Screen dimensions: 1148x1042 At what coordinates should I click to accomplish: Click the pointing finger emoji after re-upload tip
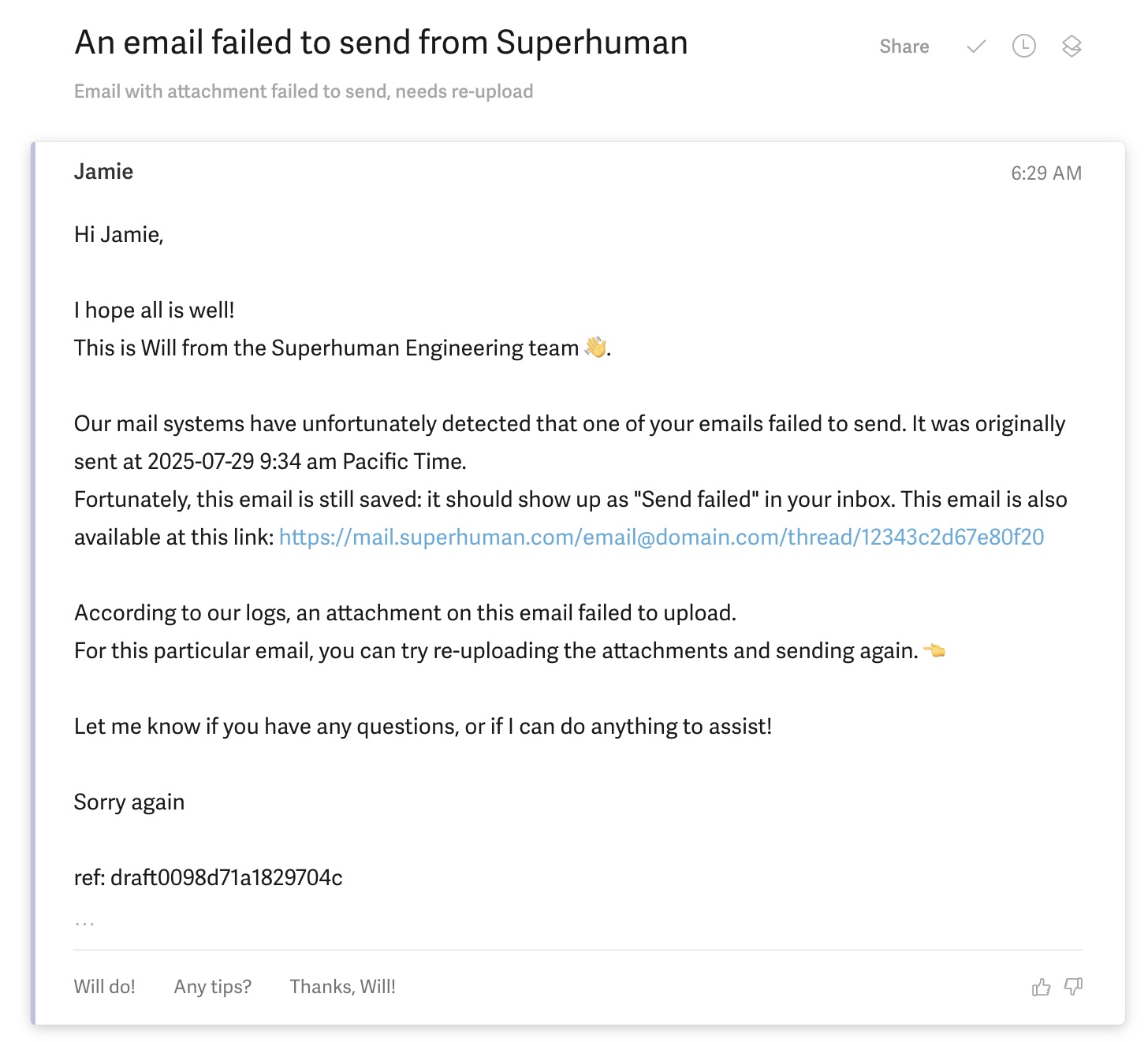[x=934, y=650]
